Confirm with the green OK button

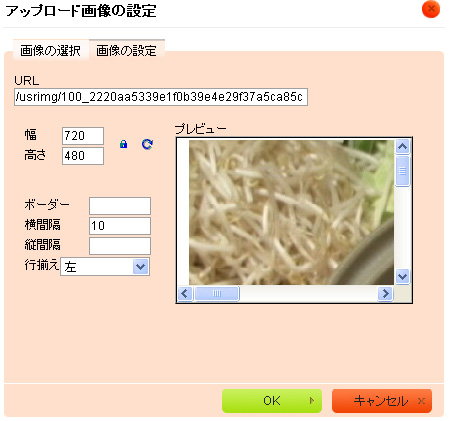coord(272,401)
